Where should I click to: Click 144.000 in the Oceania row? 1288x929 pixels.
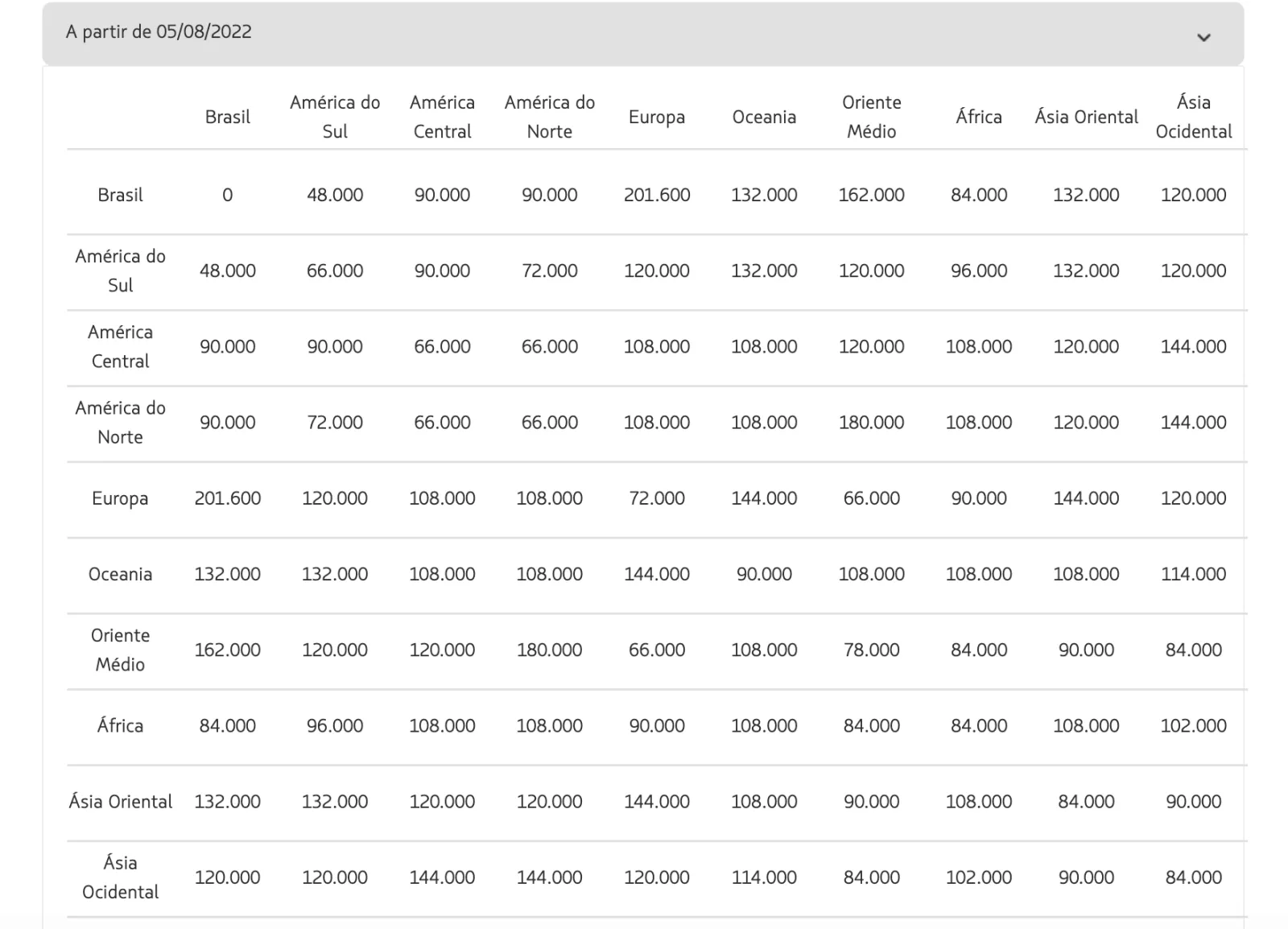click(657, 574)
